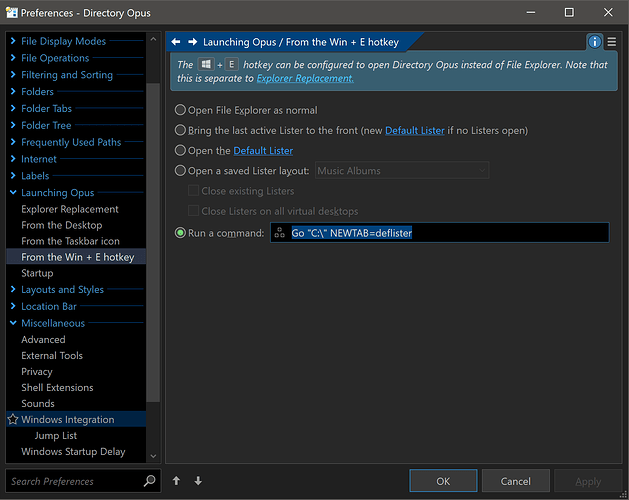This screenshot has height=500, width=629.
Task: Click the Directory Opus title bar icon
Action: (12, 12)
